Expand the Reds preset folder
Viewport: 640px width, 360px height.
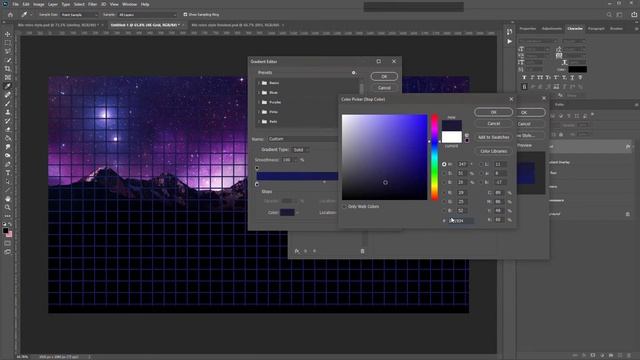[258, 122]
